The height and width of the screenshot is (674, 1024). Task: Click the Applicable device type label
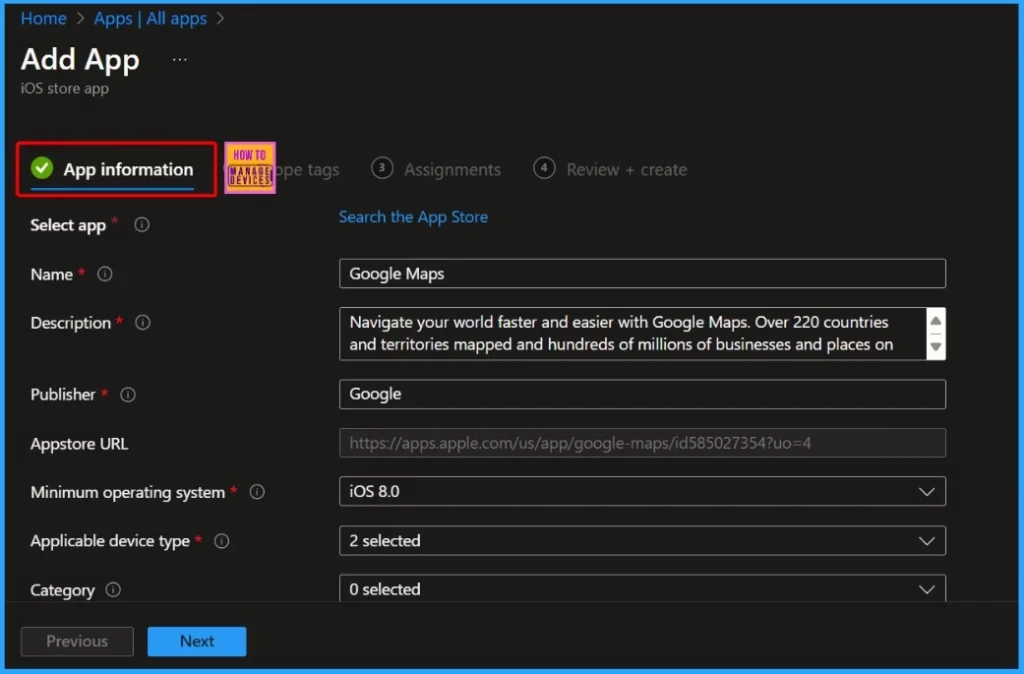110,541
